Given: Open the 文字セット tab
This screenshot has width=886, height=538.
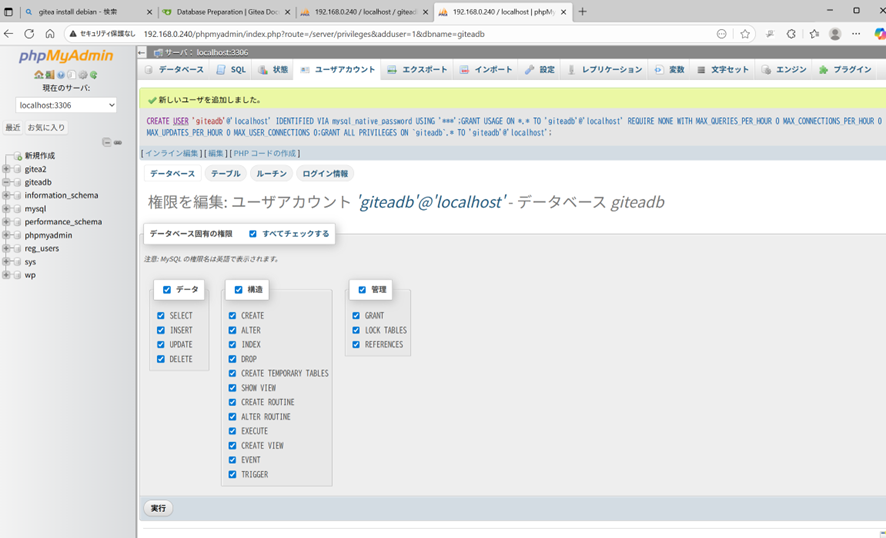Looking at the screenshot, I should pos(723,70).
